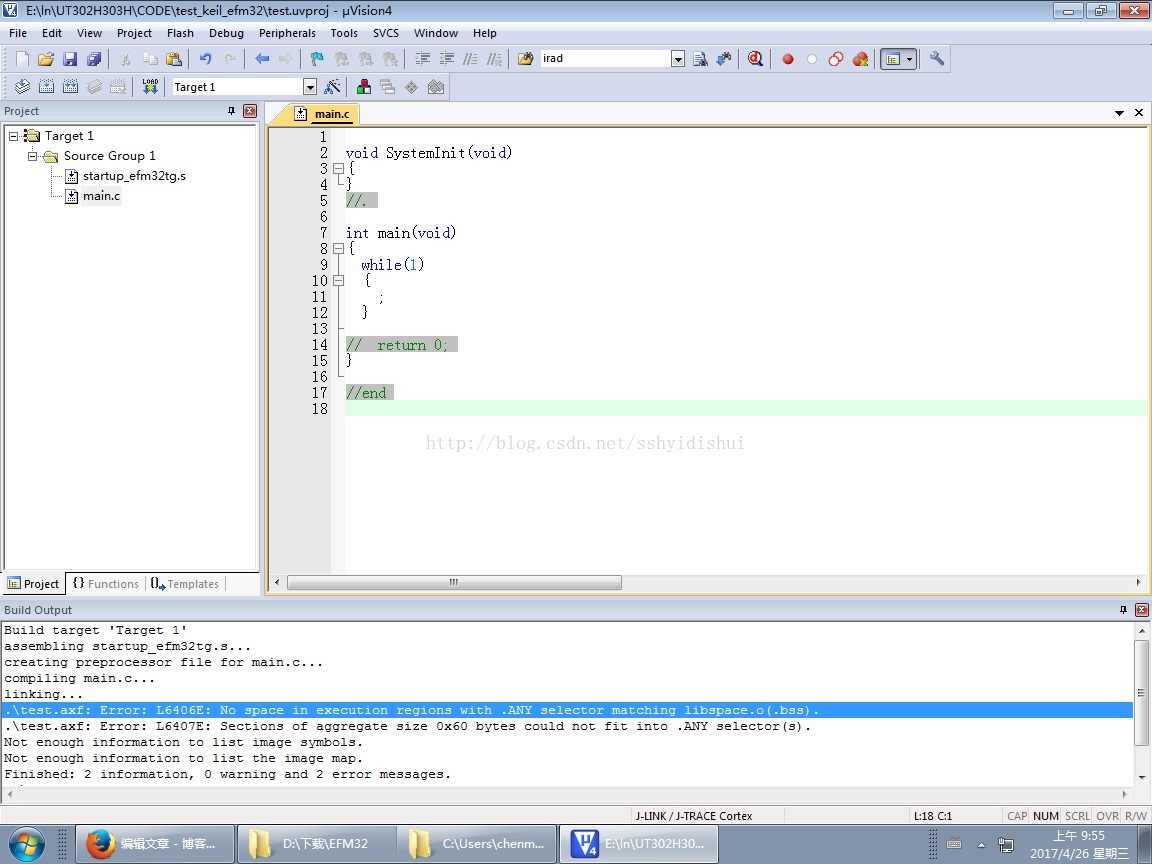Kill all breakpoints icon
Viewport: 1152px width, 864px height.
860,59
